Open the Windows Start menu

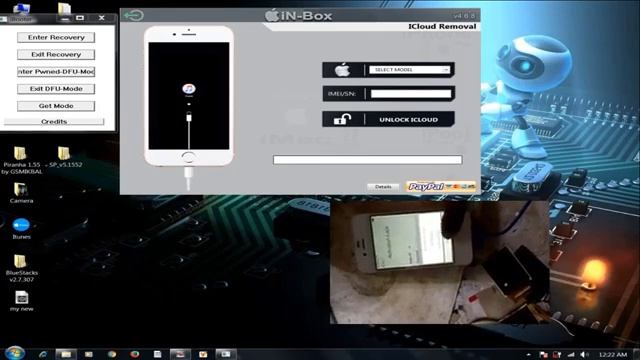point(15,353)
